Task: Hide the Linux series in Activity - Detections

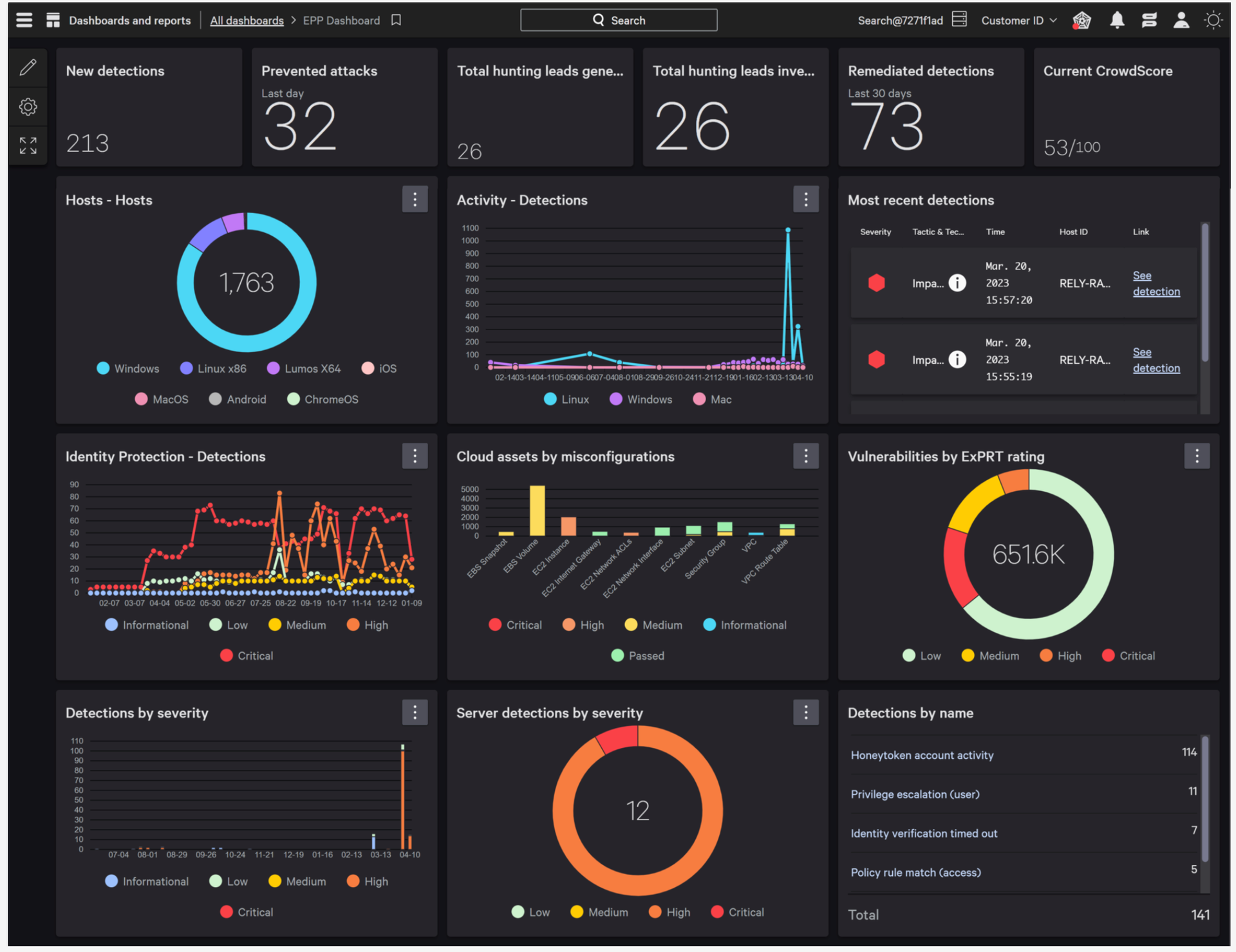Action: point(566,399)
